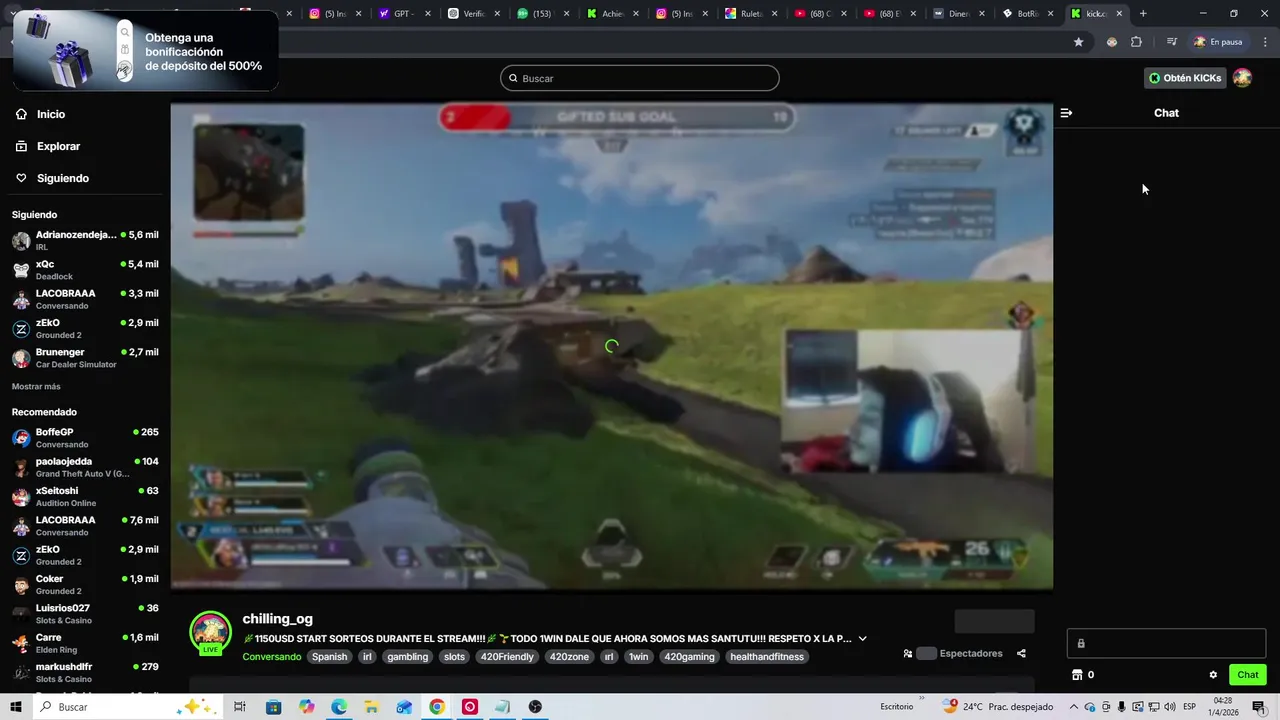Viewport: 1280px width, 720px height.
Task: Open the Spanish tag link
Action: coord(329,657)
